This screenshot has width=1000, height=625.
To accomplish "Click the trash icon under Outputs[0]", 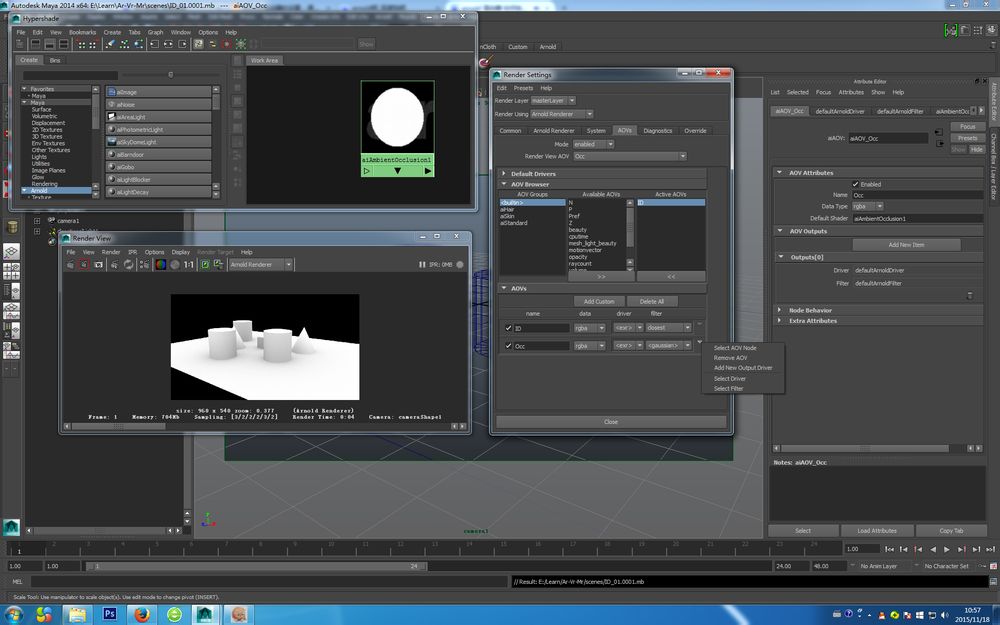I will coord(970,296).
